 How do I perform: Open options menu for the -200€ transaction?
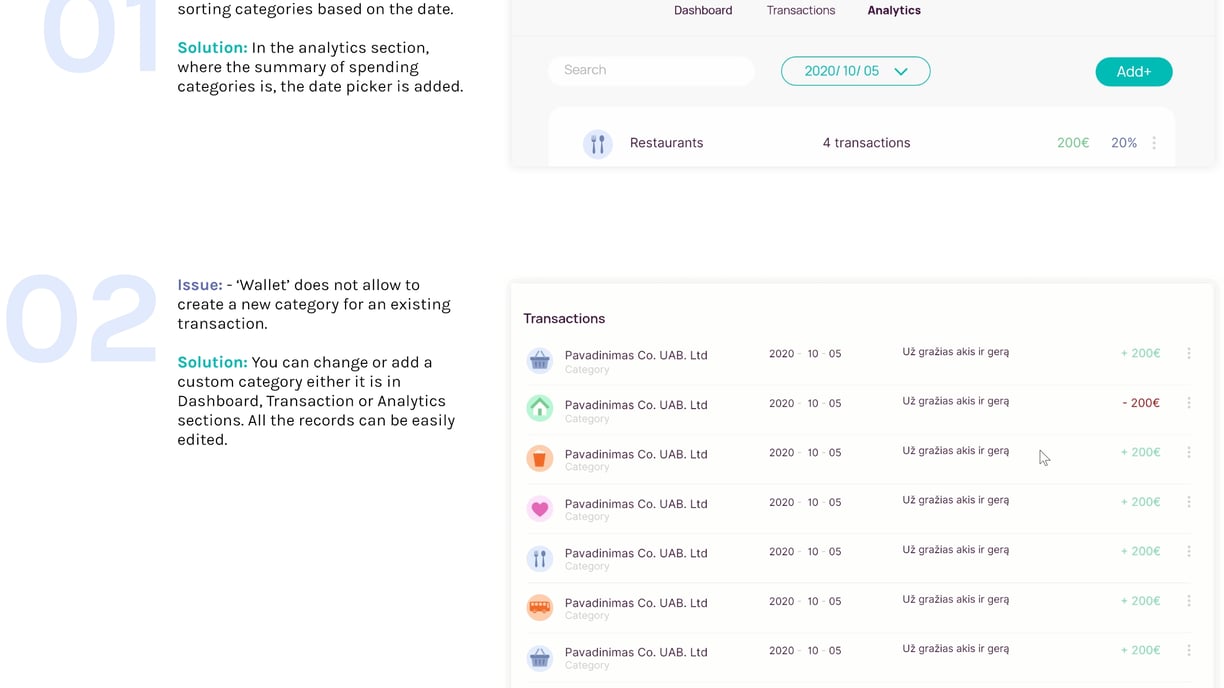[x=1189, y=403]
